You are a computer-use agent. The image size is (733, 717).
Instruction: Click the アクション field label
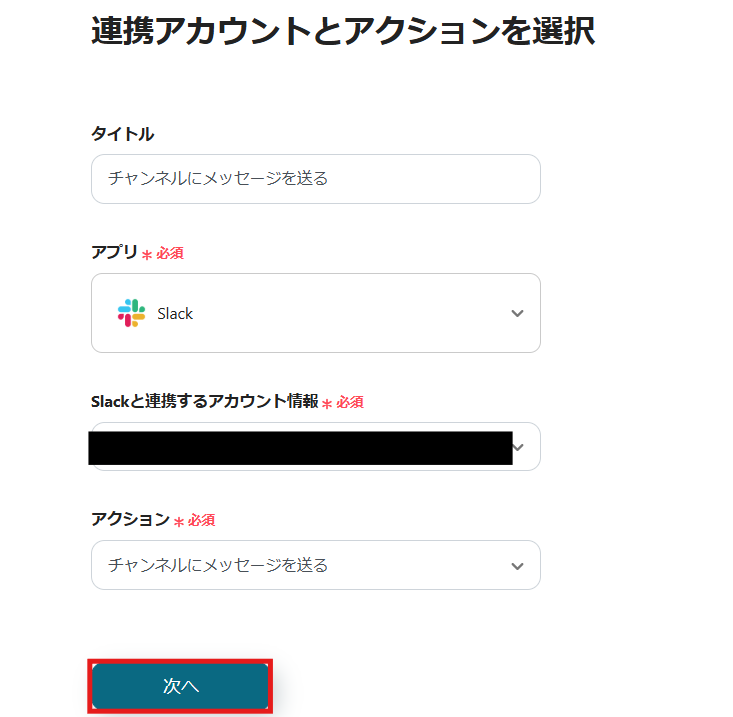pos(131,519)
